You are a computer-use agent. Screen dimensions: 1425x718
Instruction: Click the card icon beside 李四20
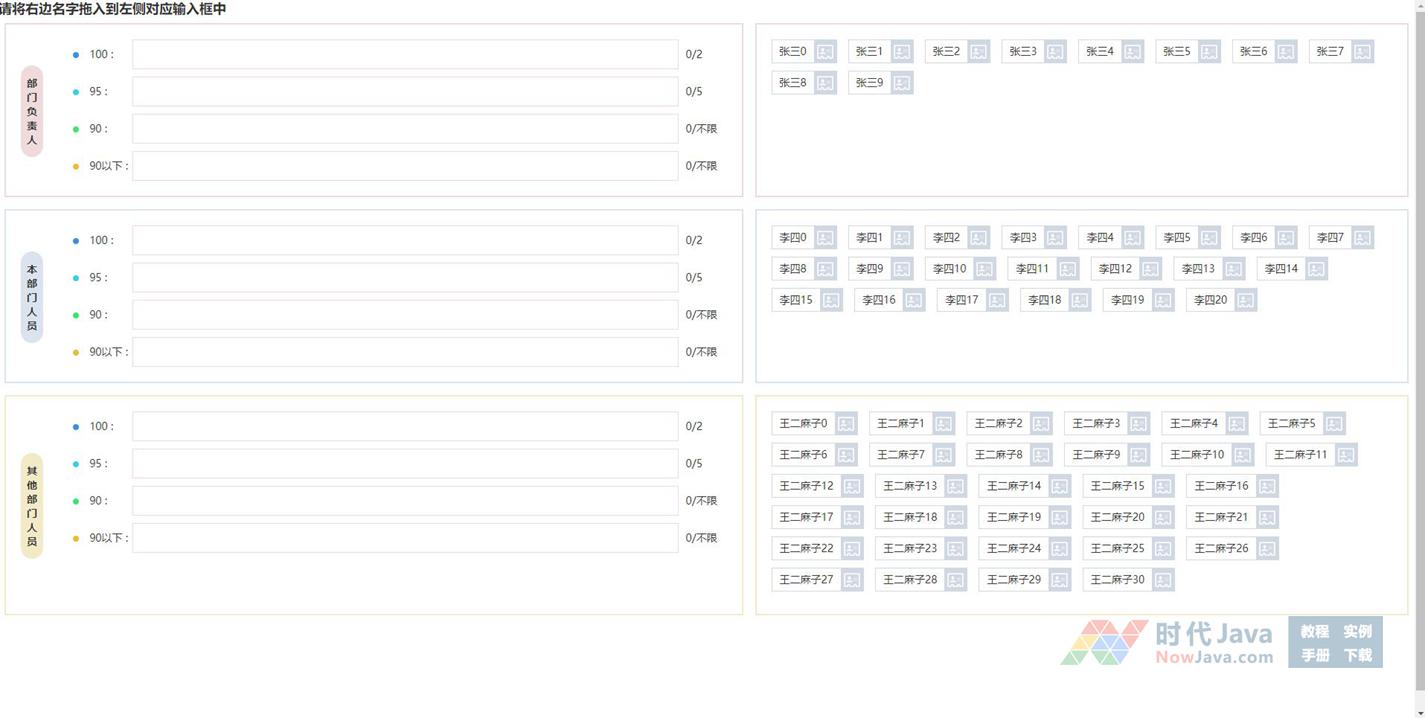pos(1245,300)
